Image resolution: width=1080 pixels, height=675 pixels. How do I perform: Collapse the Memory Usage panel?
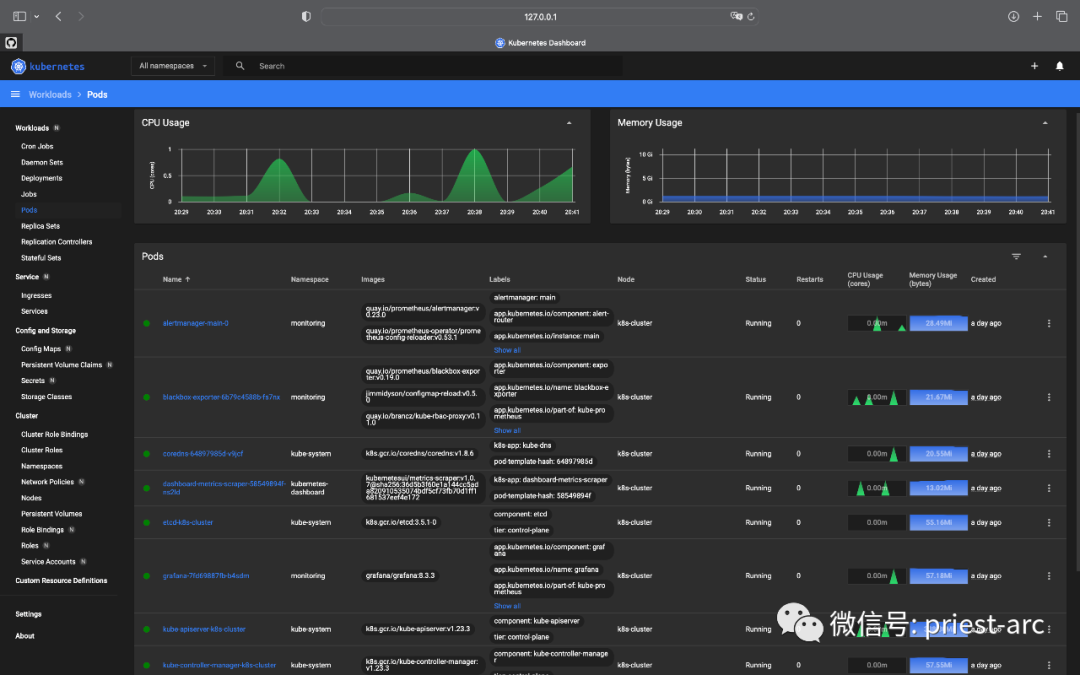1045,123
